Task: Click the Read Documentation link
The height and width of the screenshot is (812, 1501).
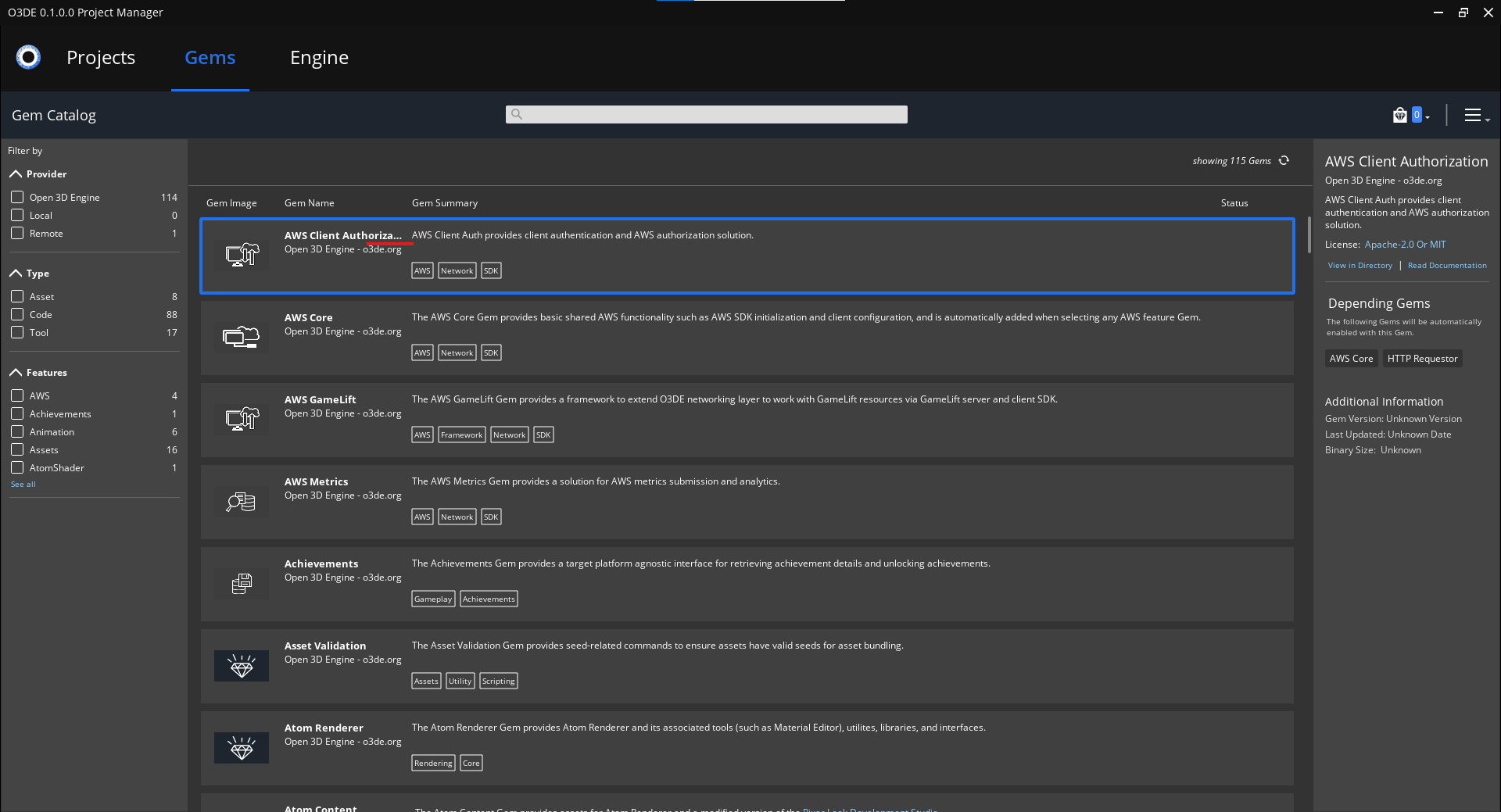Action: point(1447,265)
